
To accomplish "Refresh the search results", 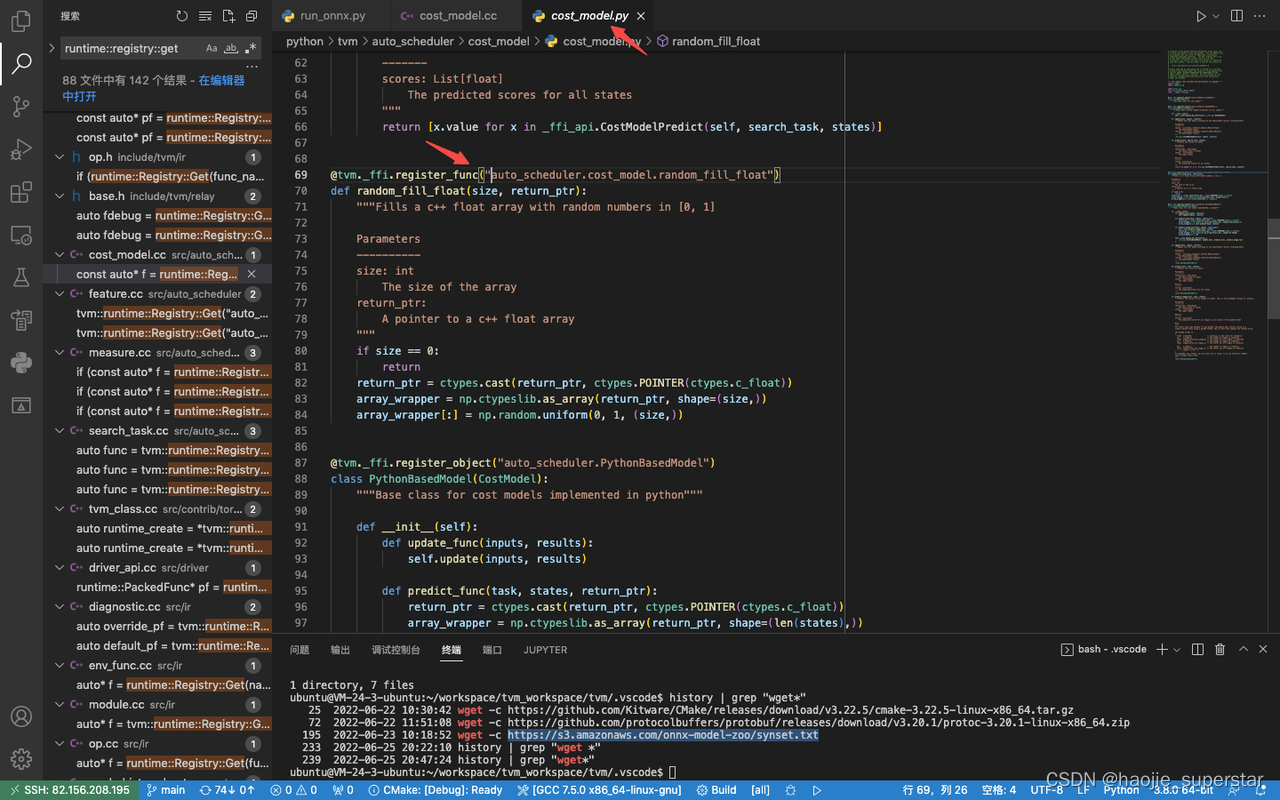I will tap(181, 16).
